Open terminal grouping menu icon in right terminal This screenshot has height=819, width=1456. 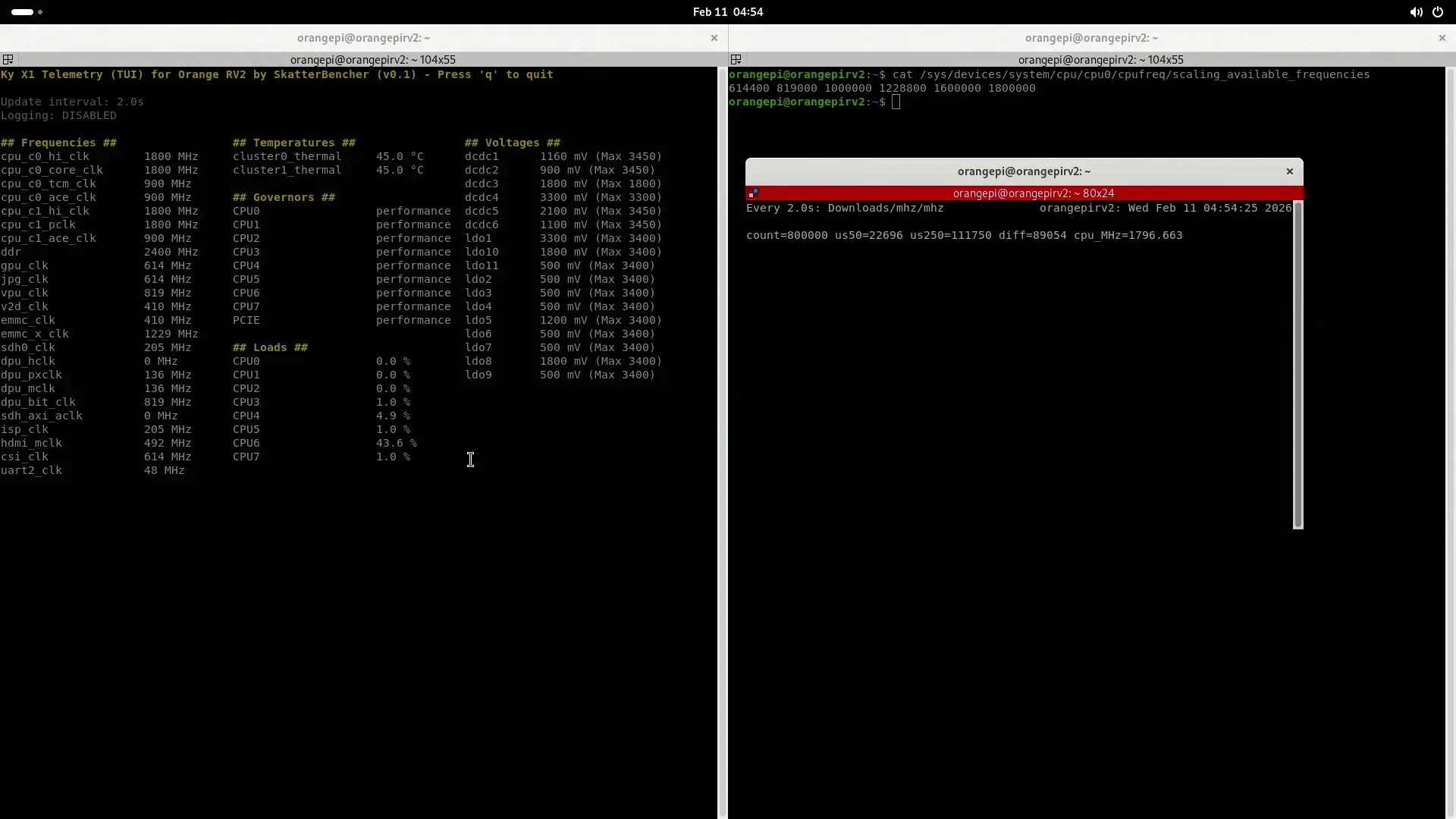click(736, 59)
